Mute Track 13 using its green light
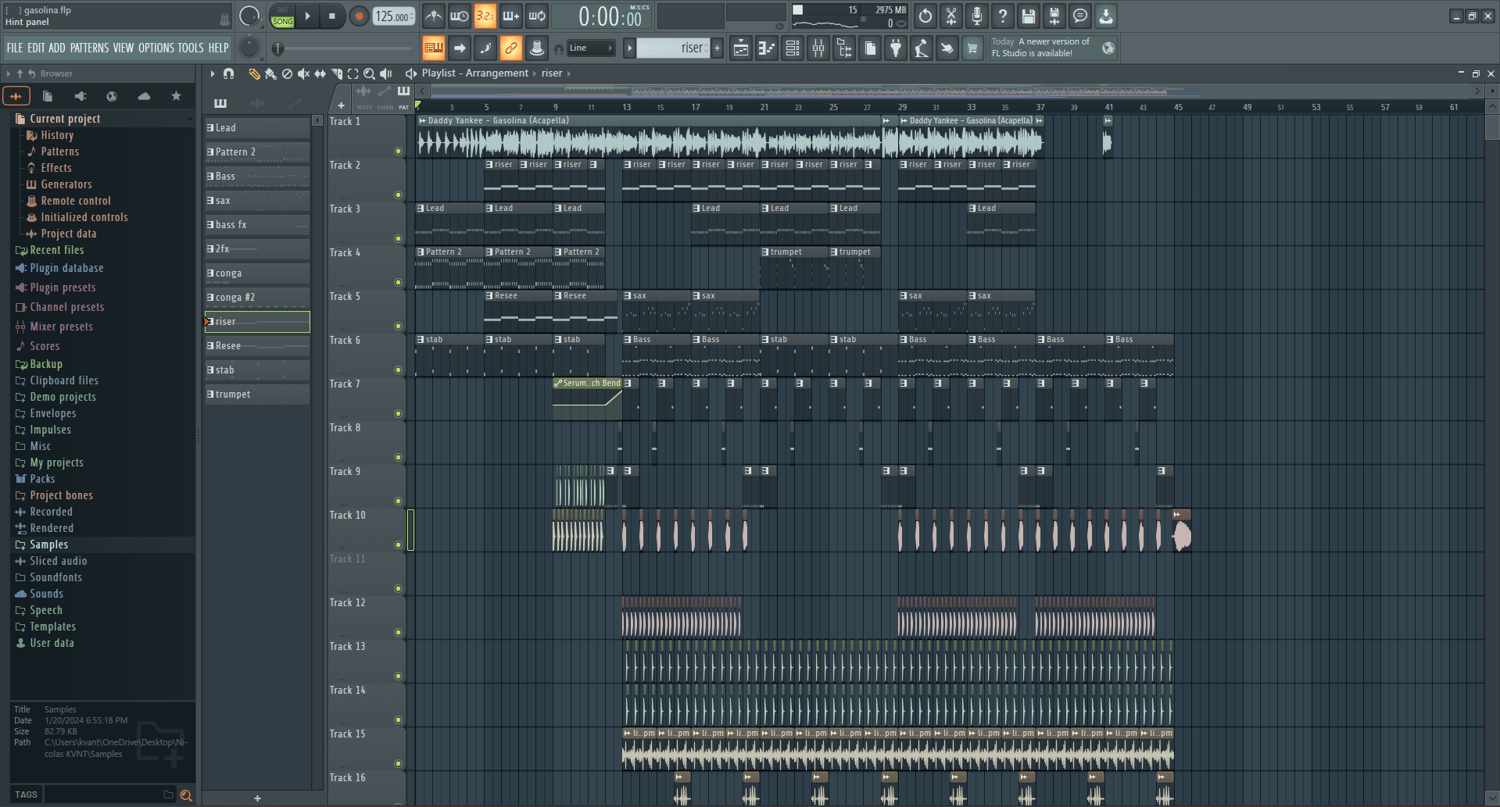This screenshot has width=1500, height=807. [x=398, y=676]
